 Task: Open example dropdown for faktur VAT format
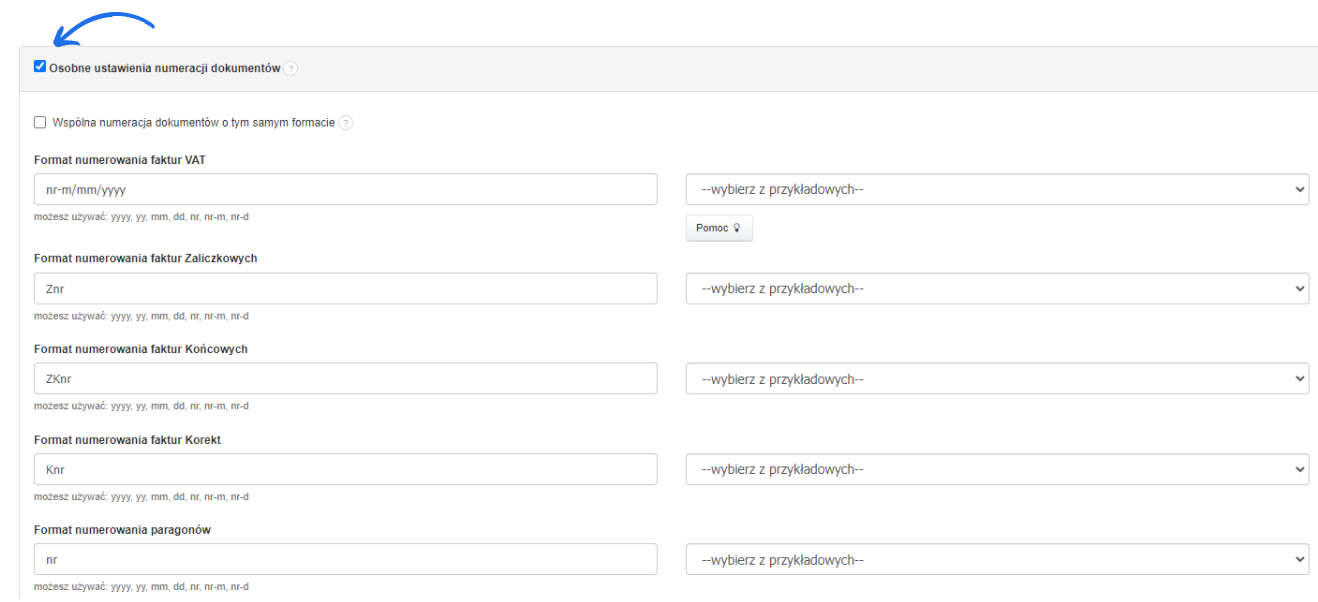coord(997,189)
